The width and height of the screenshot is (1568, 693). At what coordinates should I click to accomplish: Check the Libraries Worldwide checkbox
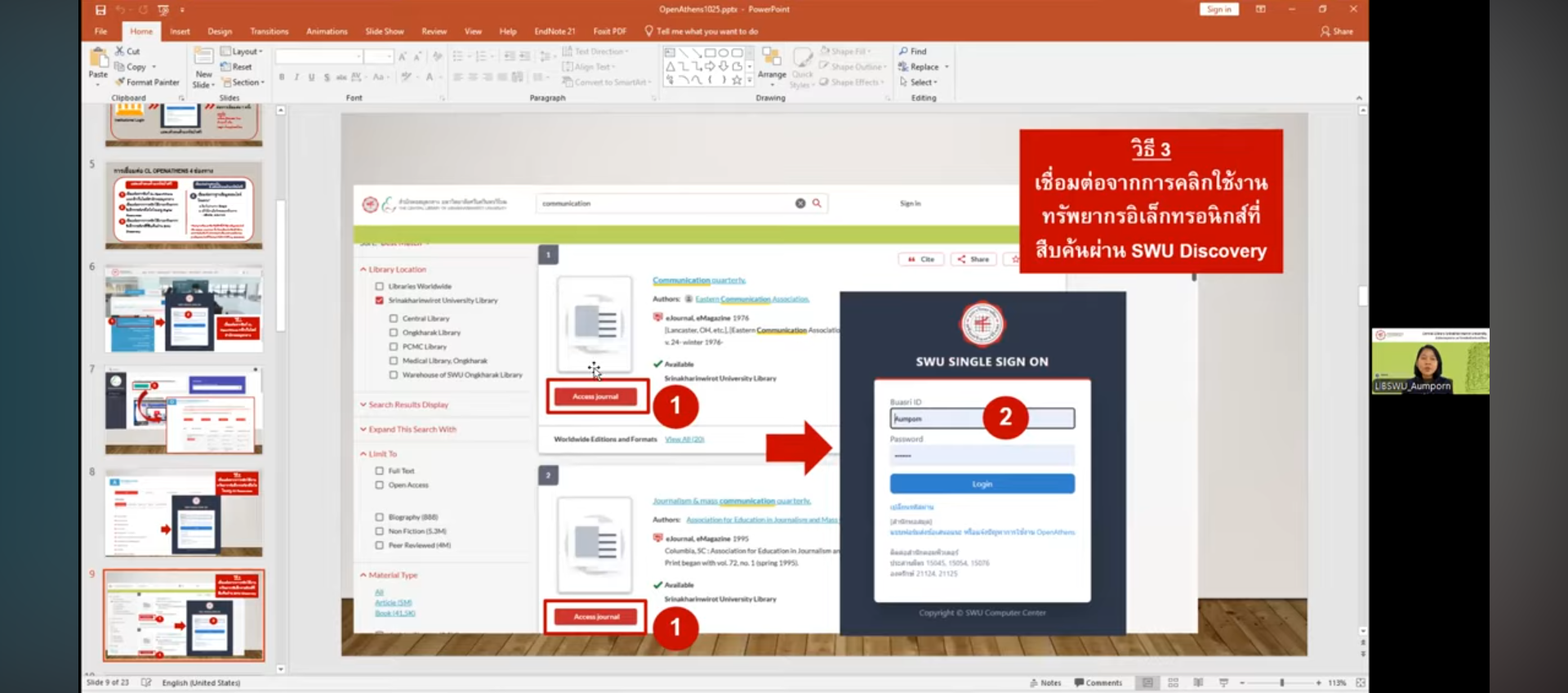379,286
